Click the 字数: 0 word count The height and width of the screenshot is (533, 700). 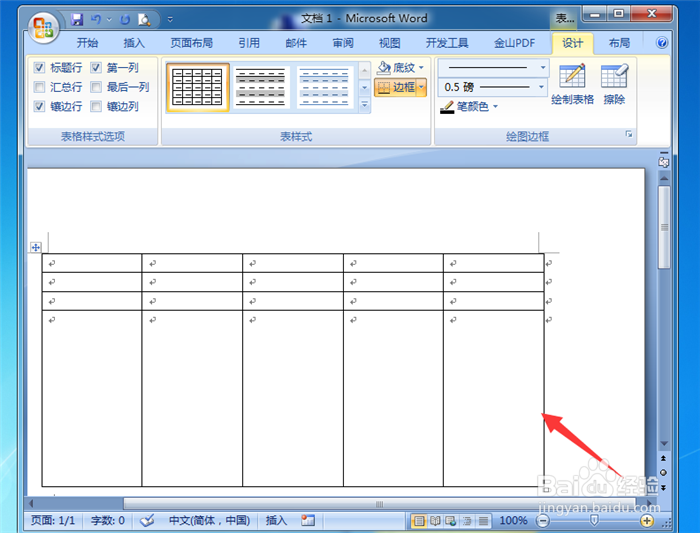coord(108,521)
